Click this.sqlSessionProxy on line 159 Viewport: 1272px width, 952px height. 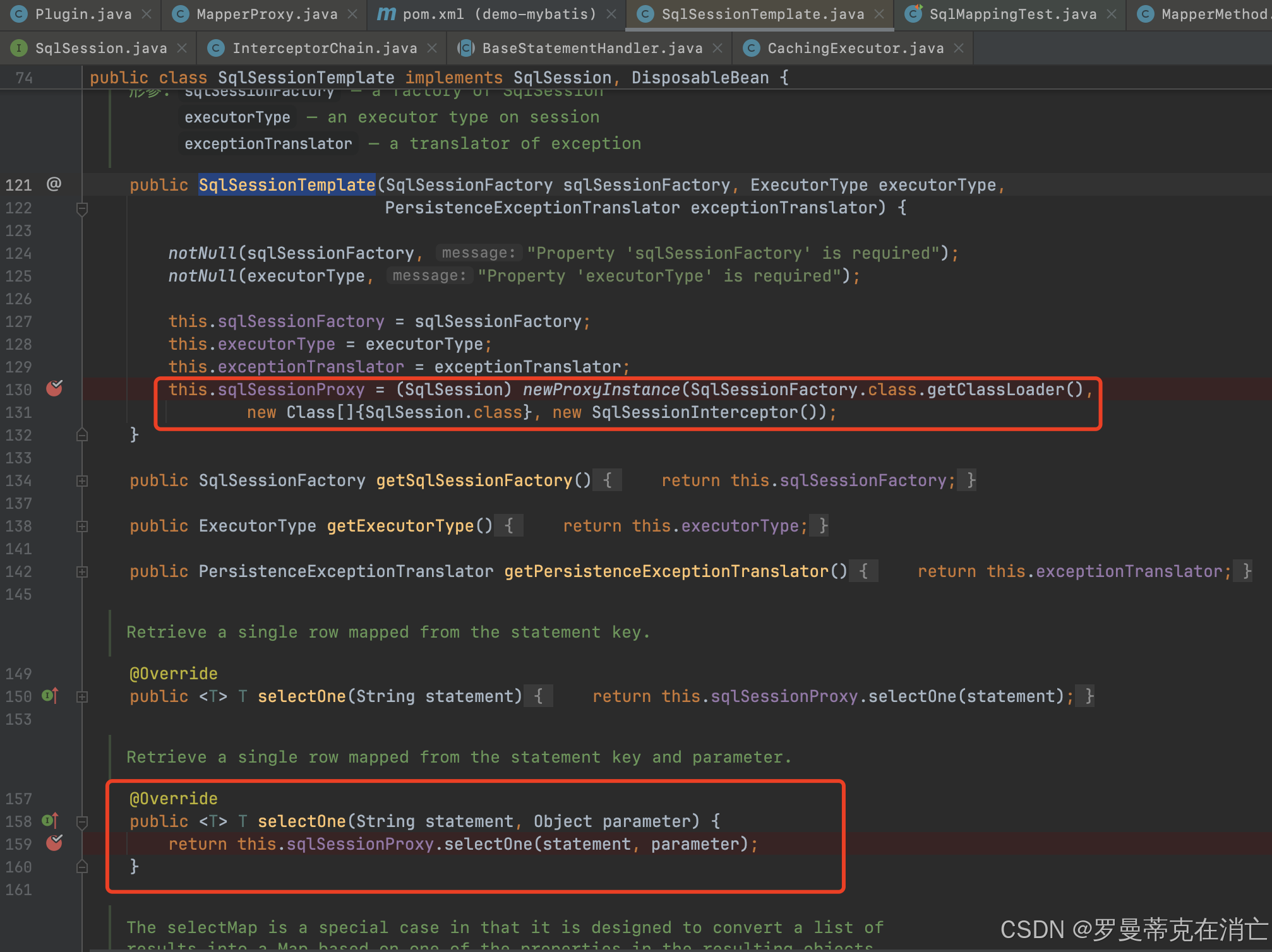pyautogui.click(x=335, y=843)
